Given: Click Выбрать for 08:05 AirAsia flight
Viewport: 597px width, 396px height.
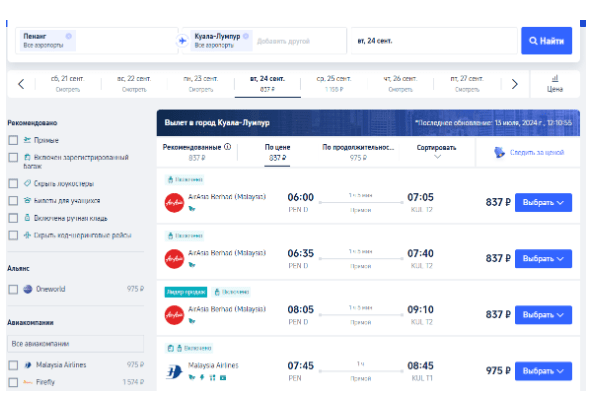Looking at the screenshot, I should 543,315.
